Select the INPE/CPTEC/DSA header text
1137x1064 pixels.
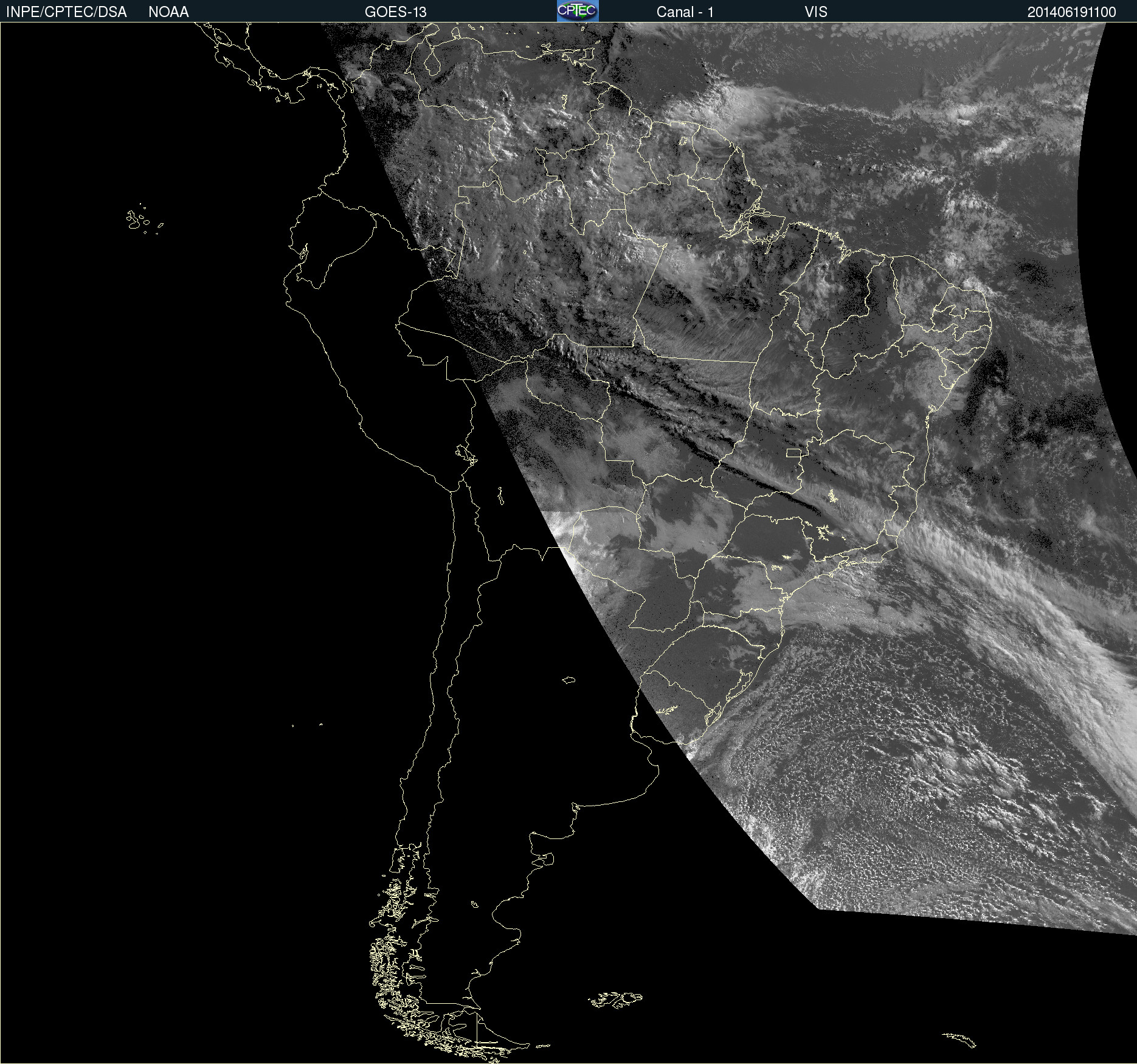coord(66,12)
